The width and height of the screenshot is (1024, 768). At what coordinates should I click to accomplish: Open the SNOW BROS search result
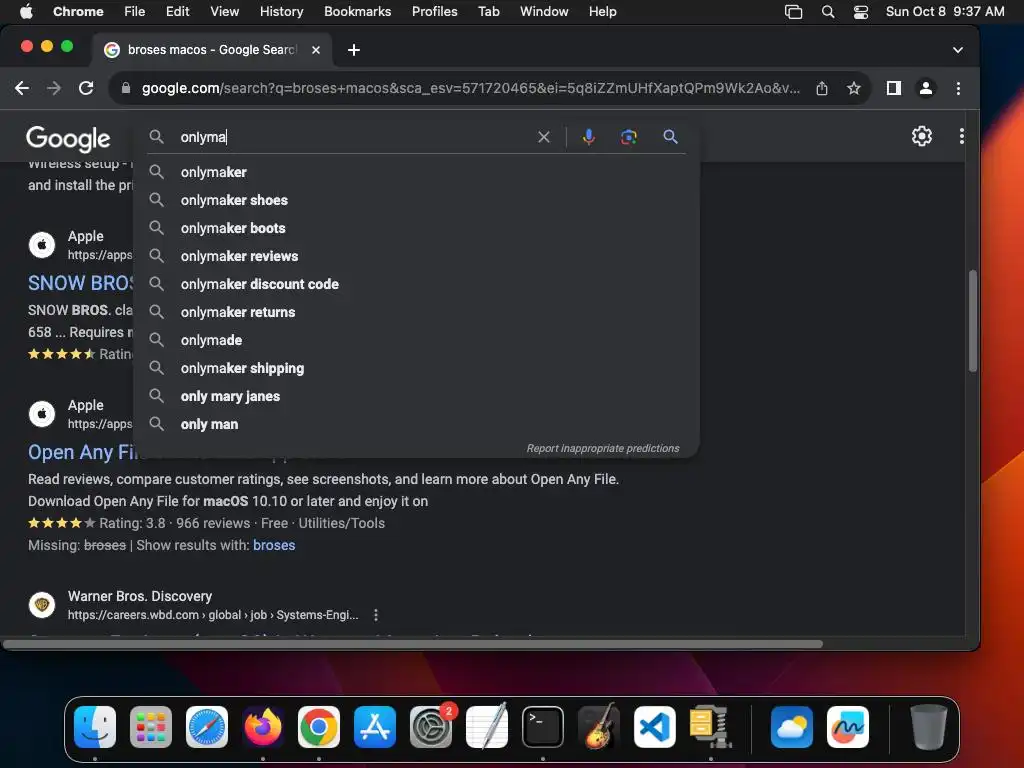[80, 283]
